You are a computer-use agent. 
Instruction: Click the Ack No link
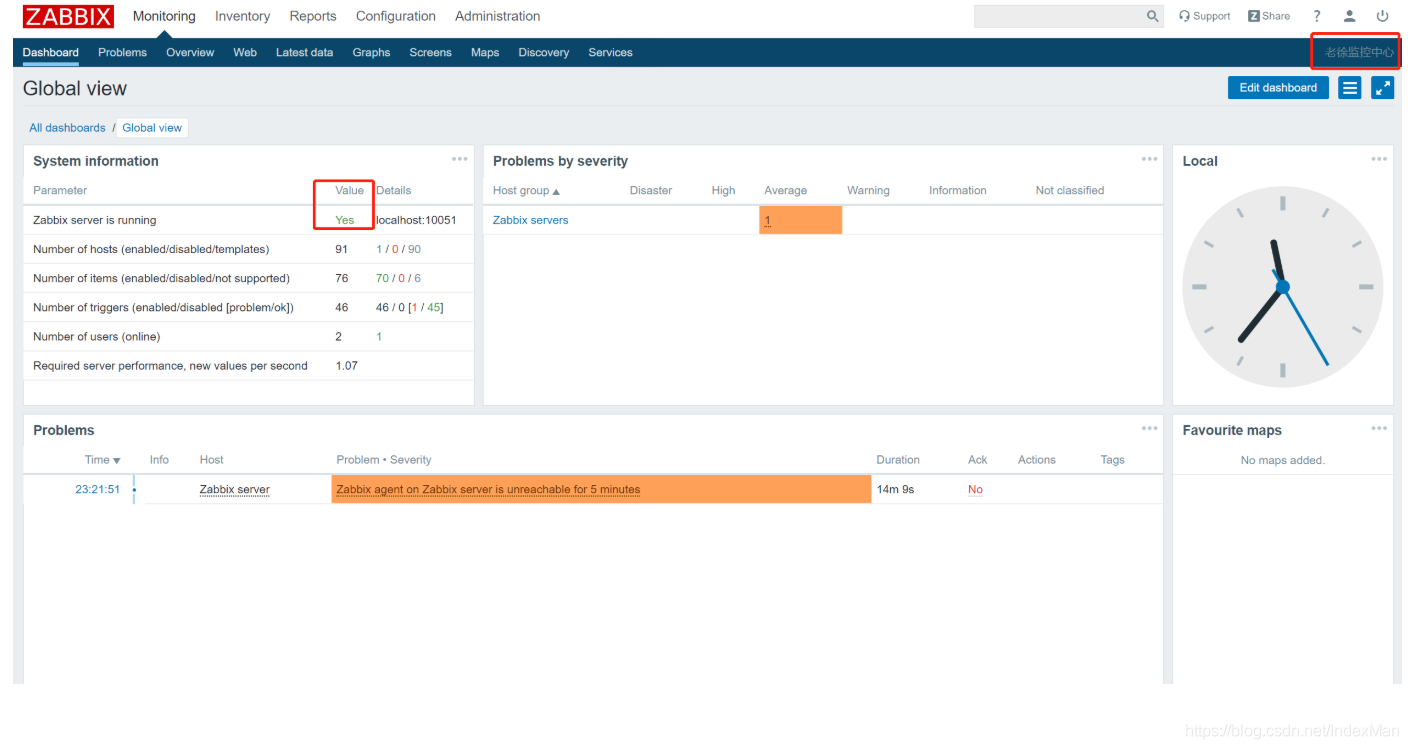[975, 489]
